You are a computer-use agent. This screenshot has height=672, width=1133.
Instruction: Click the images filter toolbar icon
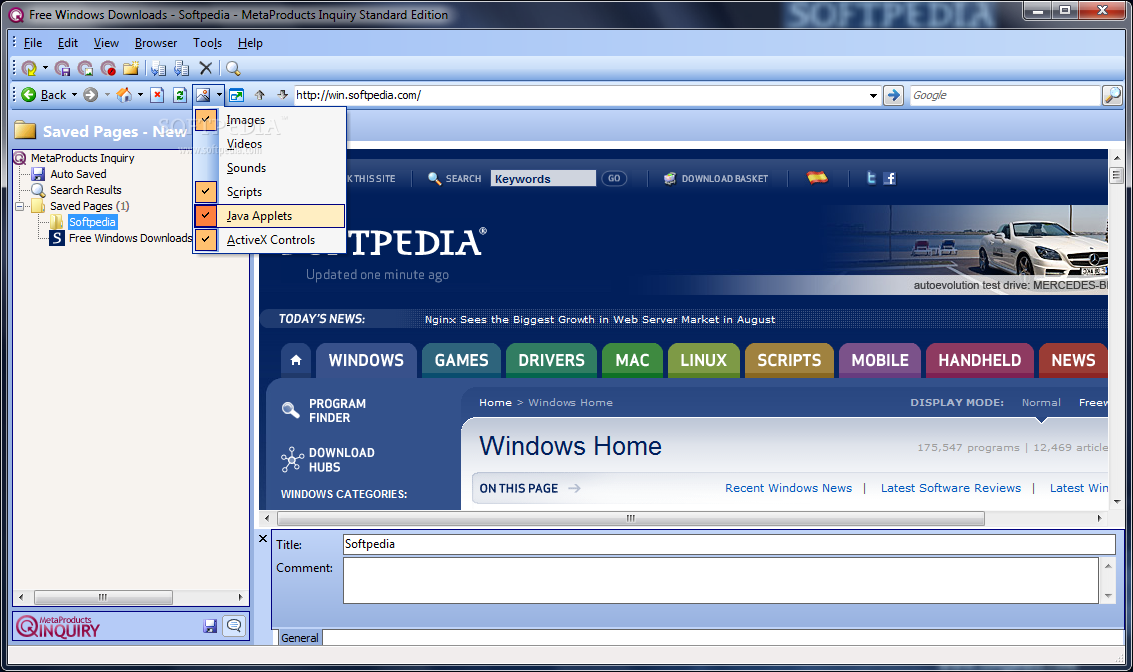click(203, 95)
